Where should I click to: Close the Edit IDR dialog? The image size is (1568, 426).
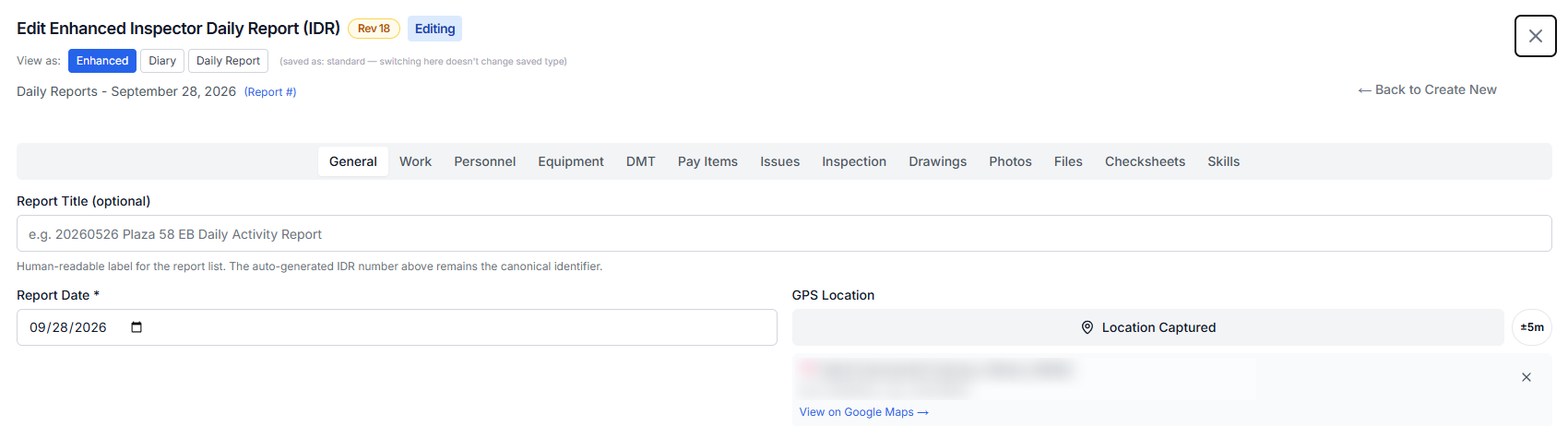(x=1535, y=36)
